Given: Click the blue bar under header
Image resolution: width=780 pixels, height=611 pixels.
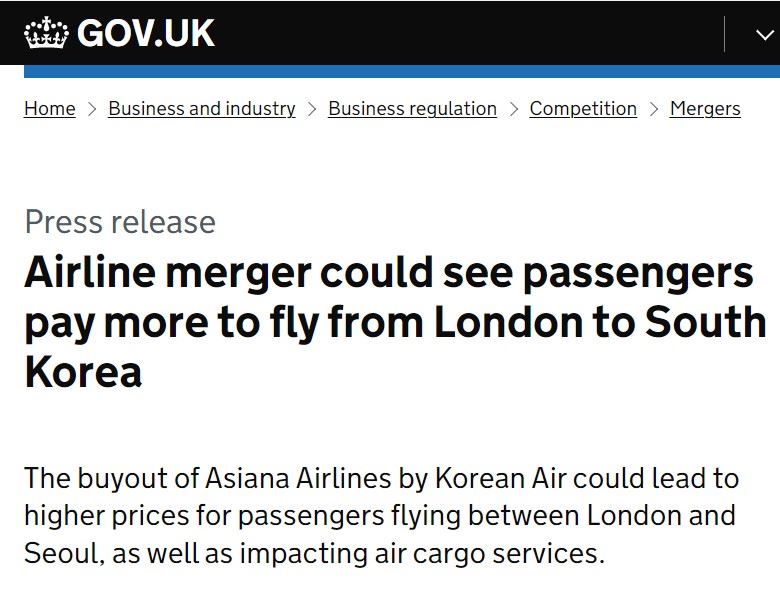Looking at the screenshot, I should tap(402, 71).
